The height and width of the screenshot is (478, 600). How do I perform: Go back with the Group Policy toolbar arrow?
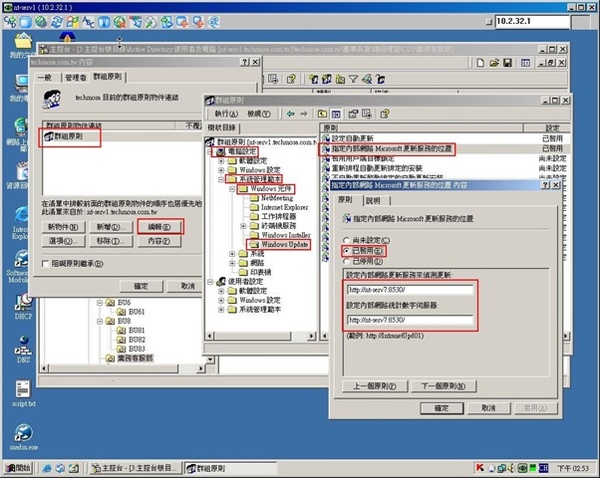click(290, 114)
